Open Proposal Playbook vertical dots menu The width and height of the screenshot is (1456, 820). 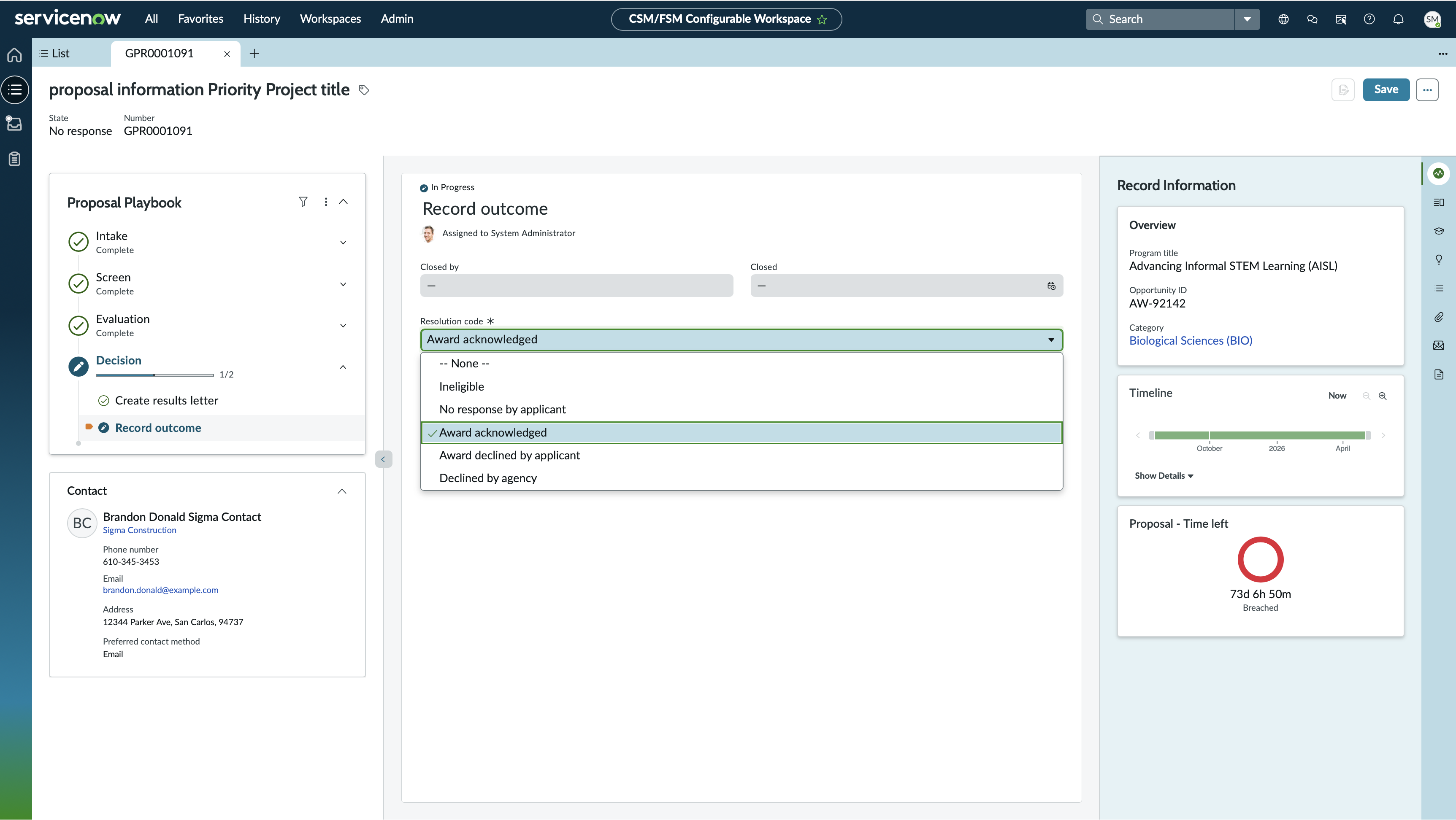pos(325,202)
